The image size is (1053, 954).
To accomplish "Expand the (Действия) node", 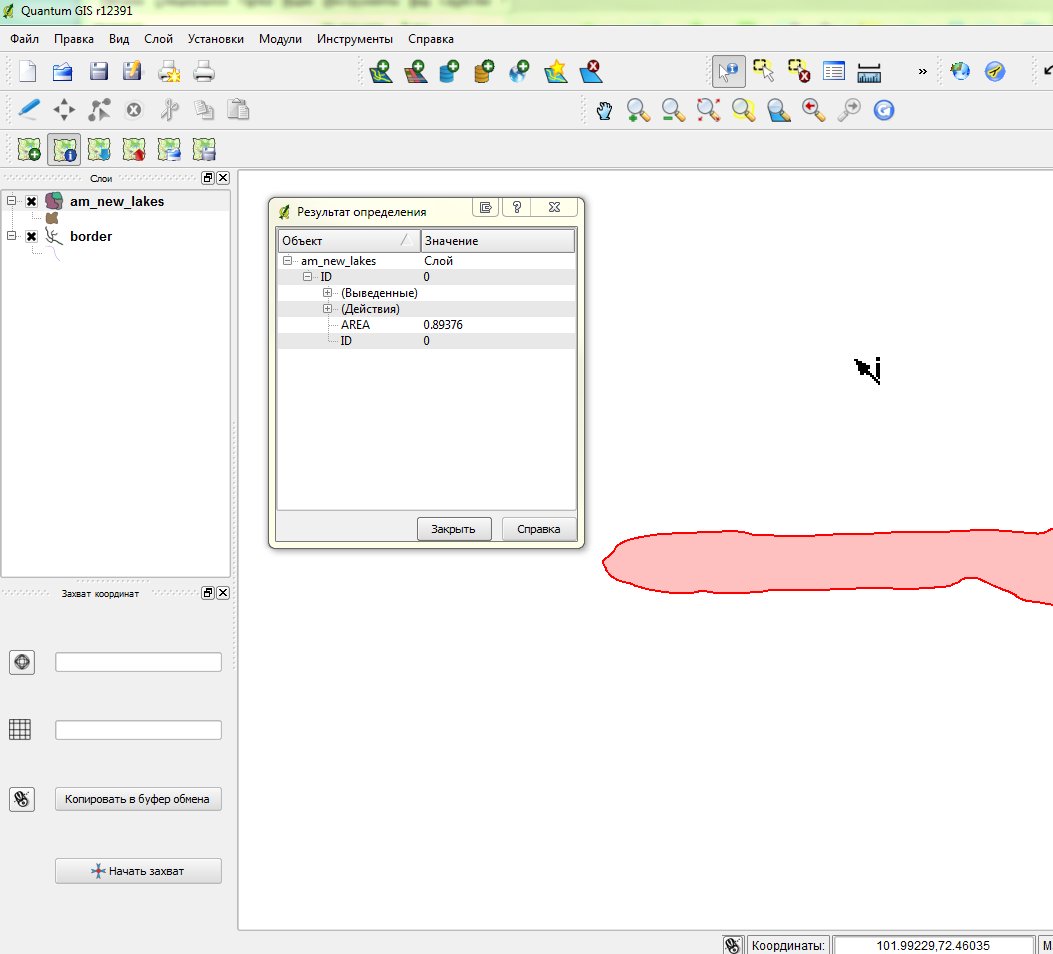I will click(328, 309).
